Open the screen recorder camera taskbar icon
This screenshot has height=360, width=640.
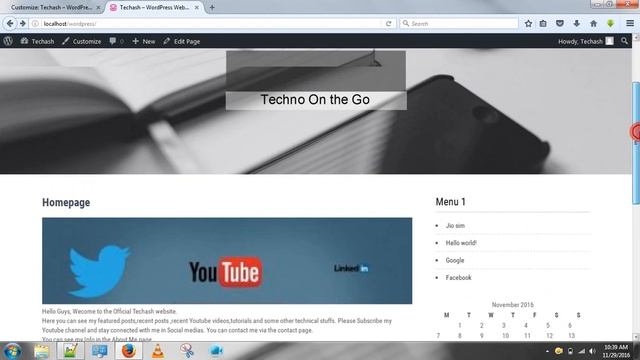216,351
